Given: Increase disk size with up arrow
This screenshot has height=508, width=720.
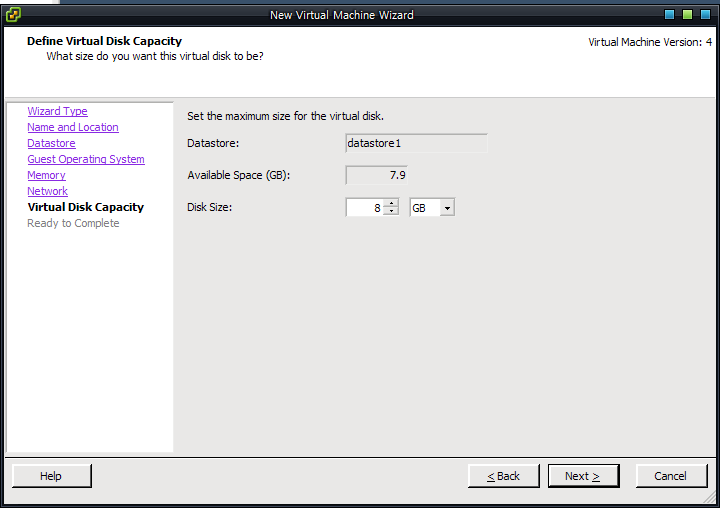Looking at the screenshot, I should [391, 203].
